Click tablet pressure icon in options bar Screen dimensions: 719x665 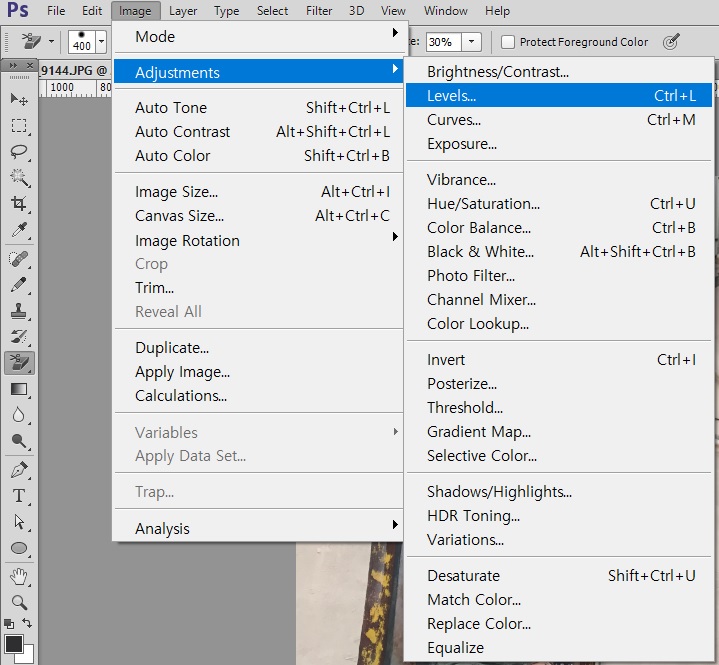coord(671,42)
